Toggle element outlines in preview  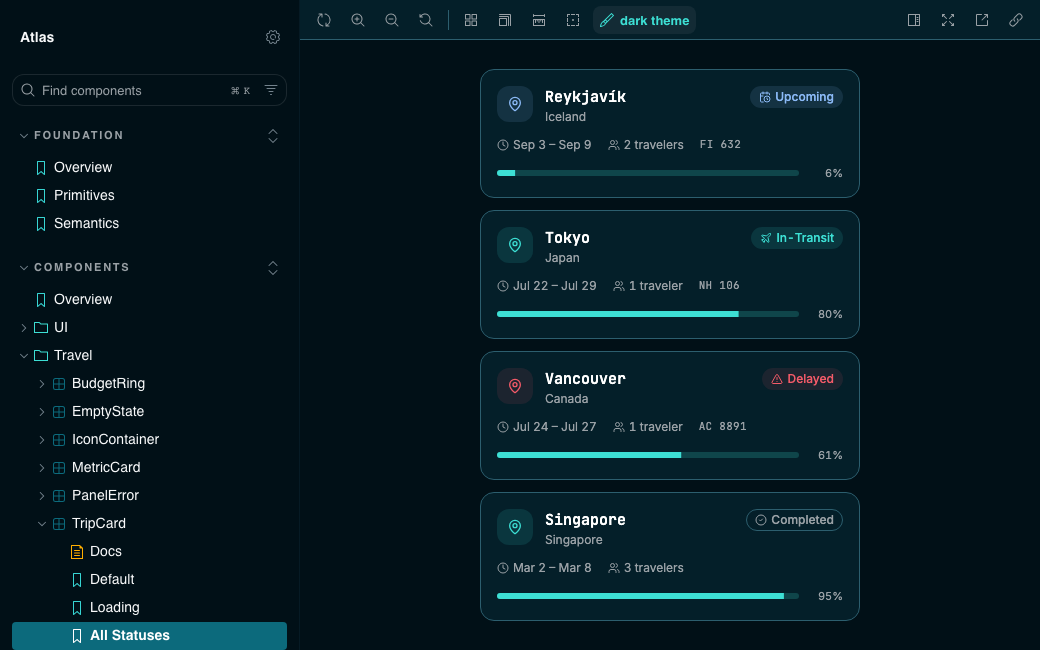point(573,21)
